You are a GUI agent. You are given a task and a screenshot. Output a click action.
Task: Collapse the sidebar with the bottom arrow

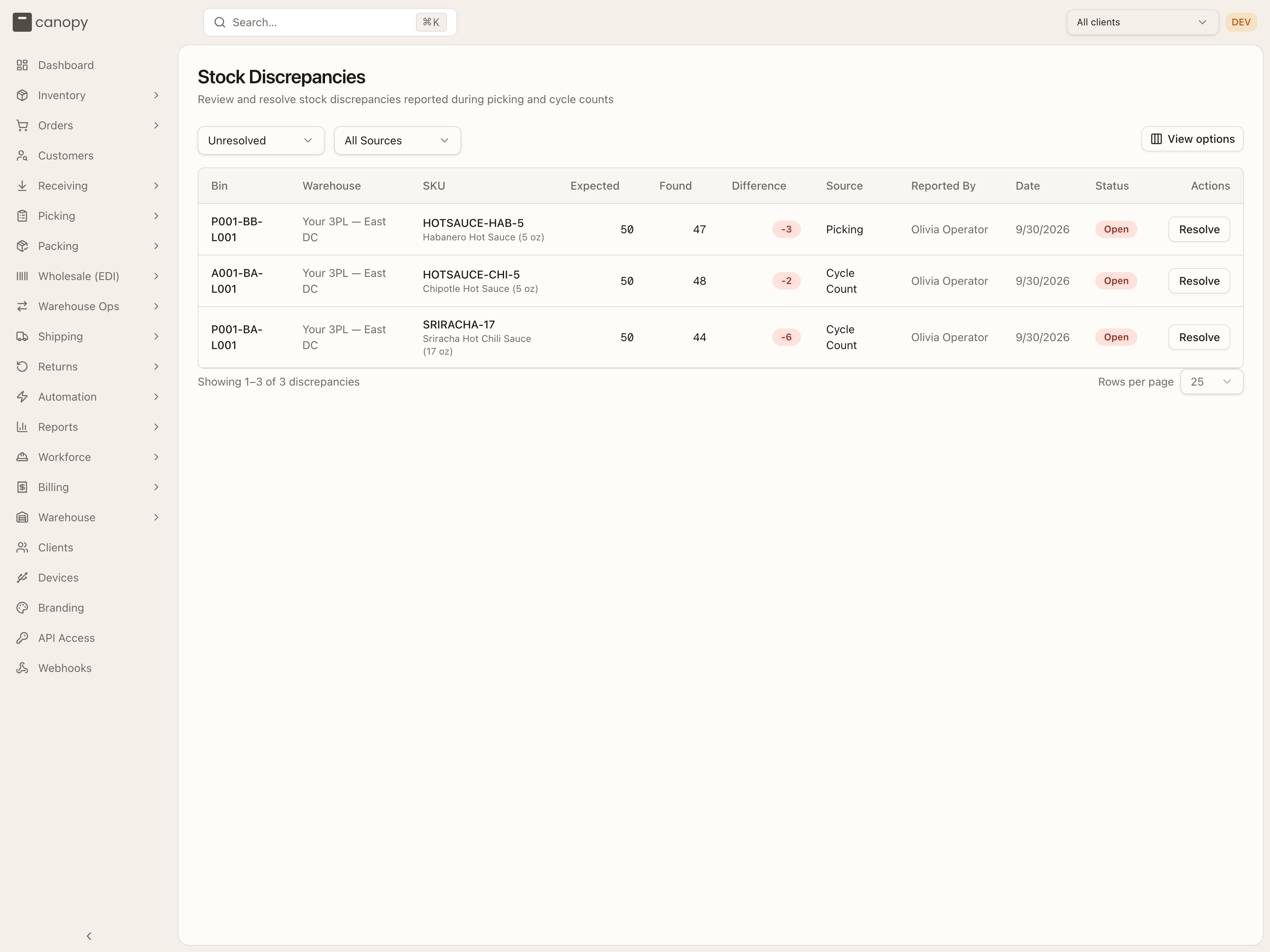(89, 936)
